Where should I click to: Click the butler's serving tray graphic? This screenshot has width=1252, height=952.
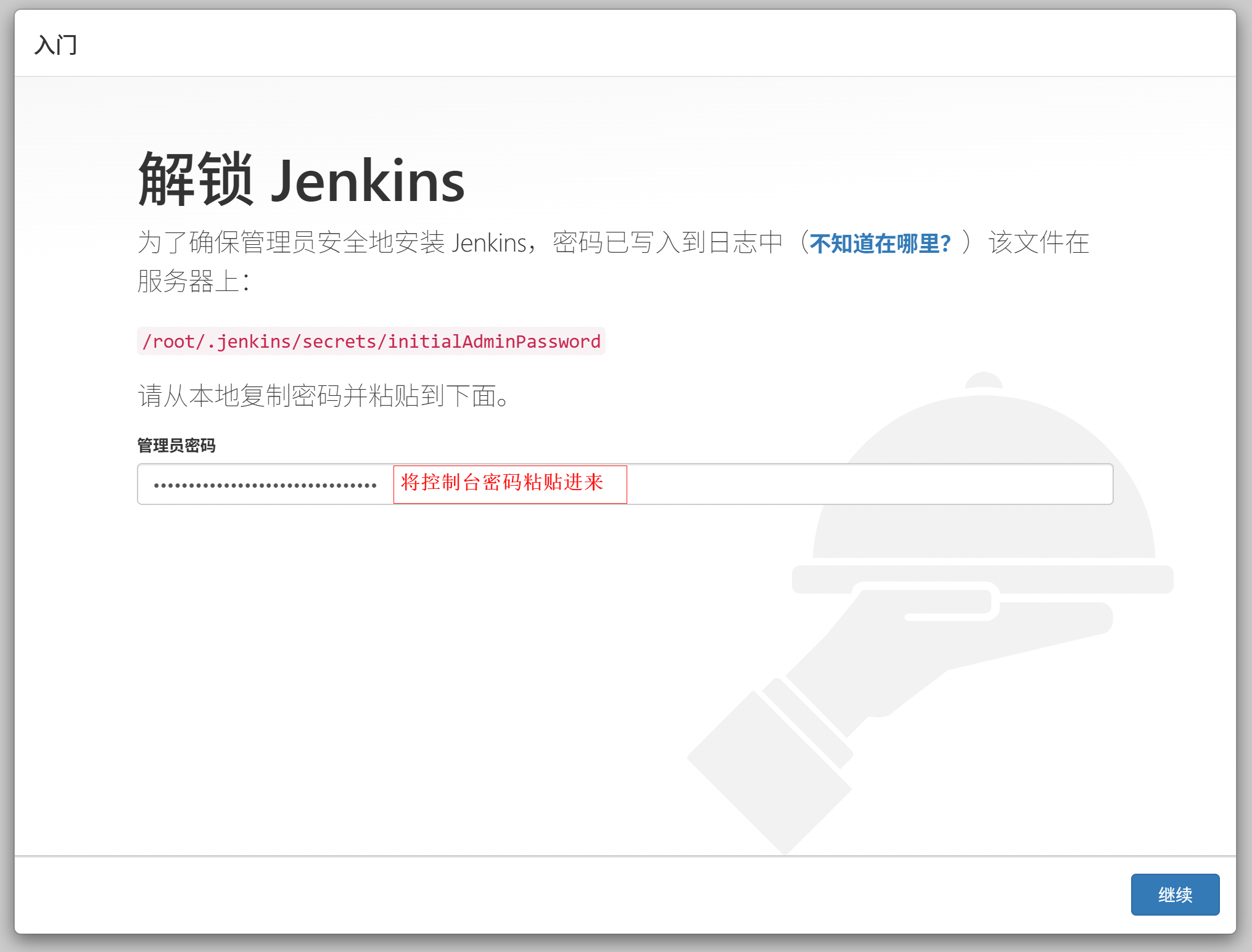(1098, 580)
